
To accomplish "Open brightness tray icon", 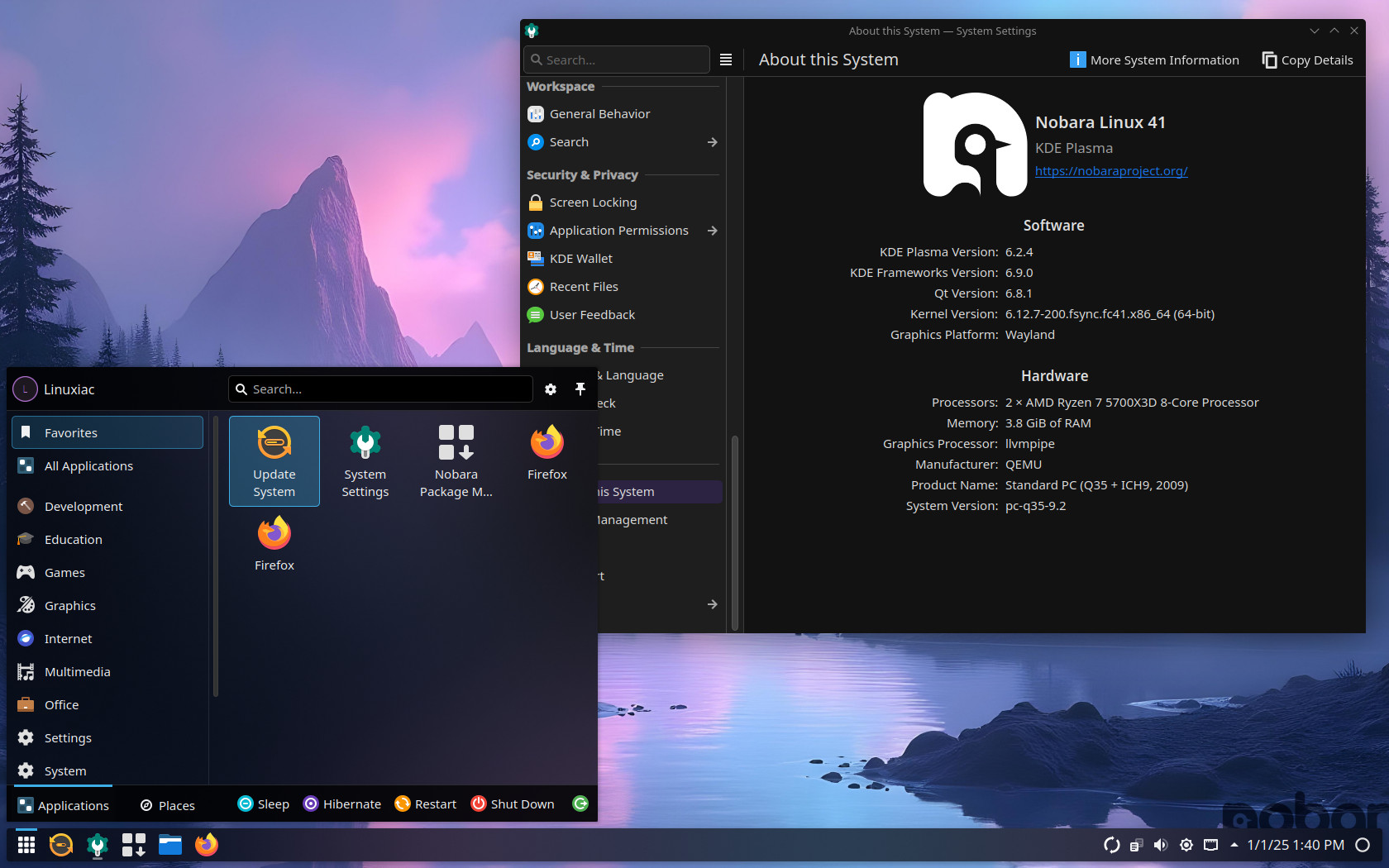I will pos(1186,845).
